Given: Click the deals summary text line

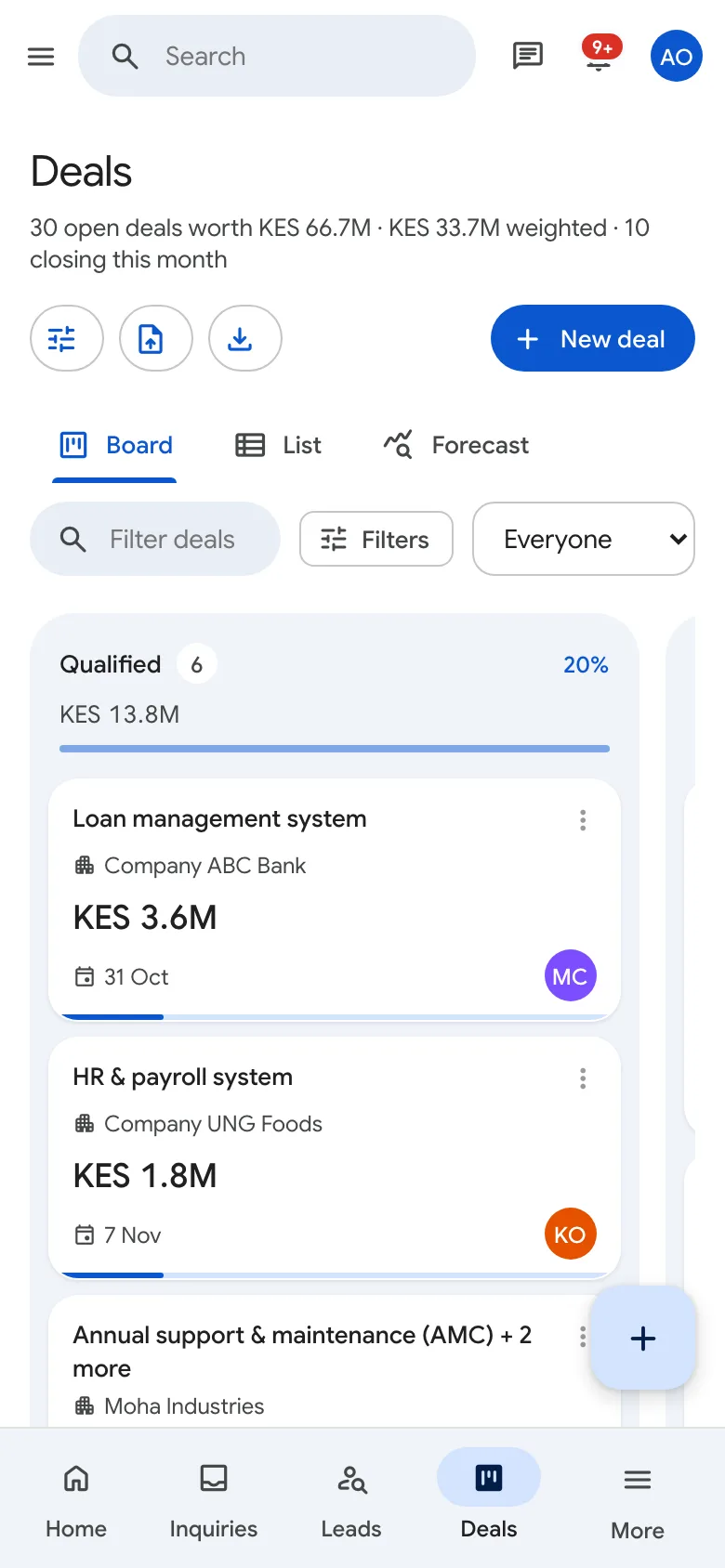Looking at the screenshot, I should point(339,243).
